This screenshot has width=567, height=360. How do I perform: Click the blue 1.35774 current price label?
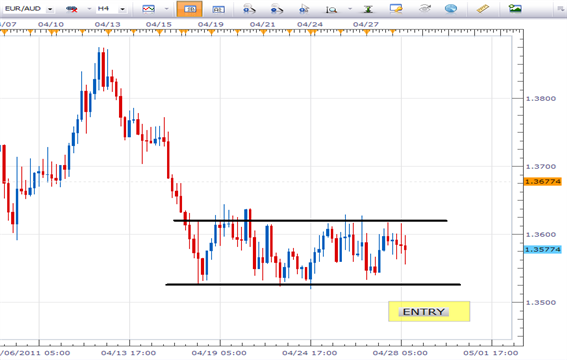point(543,249)
